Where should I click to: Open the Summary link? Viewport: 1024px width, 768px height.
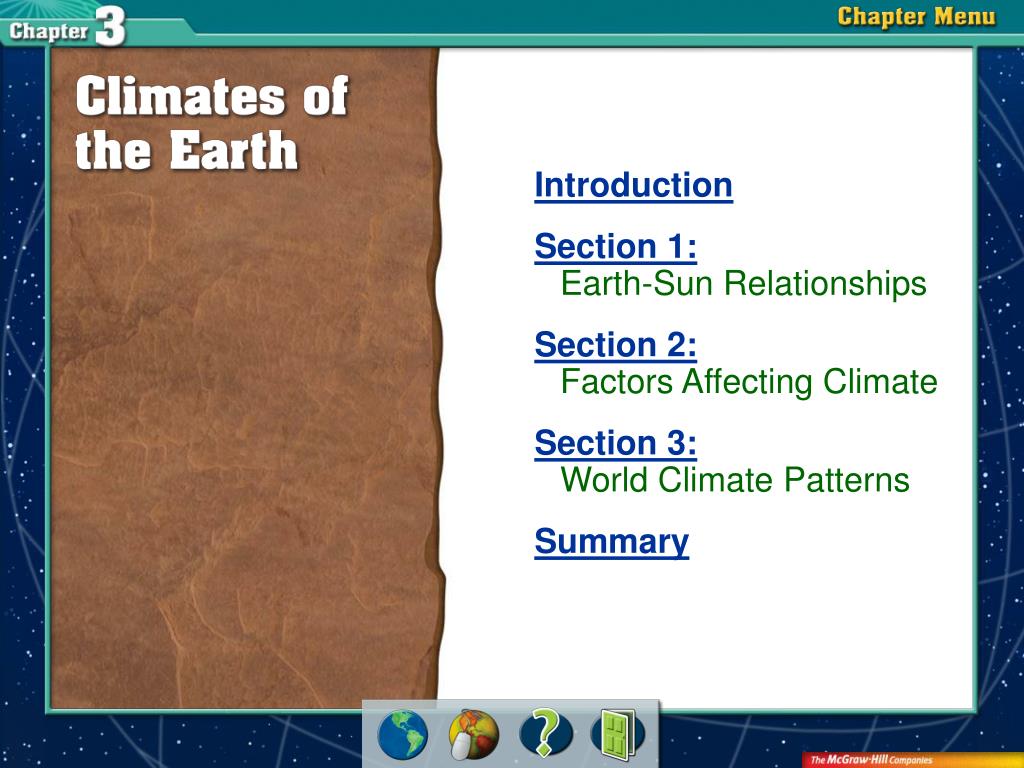[x=611, y=542]
